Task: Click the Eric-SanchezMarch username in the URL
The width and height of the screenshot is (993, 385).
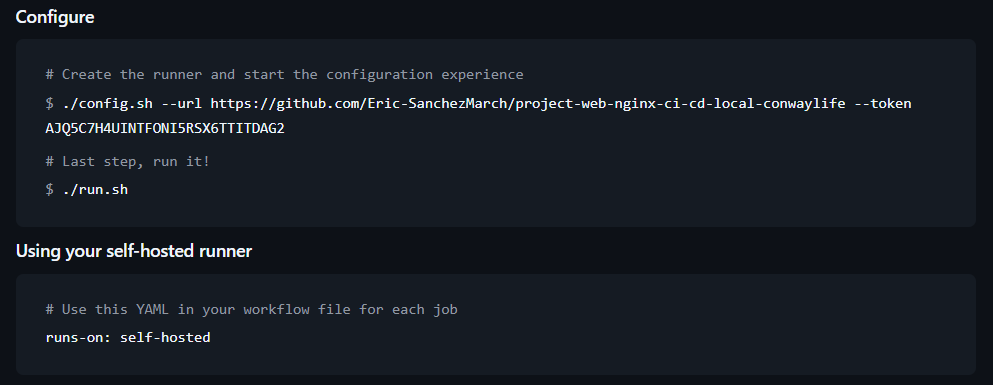Action: (x=438, y=104)
